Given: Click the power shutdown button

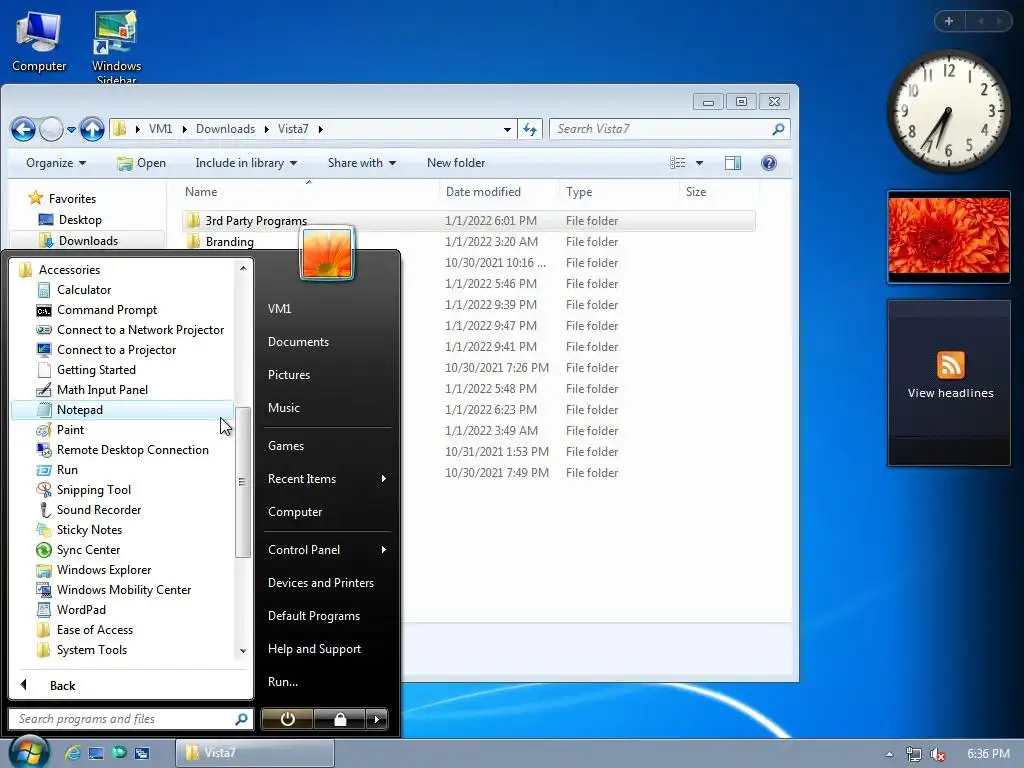Looking at the screenshot, I should [x=287, y=719].
